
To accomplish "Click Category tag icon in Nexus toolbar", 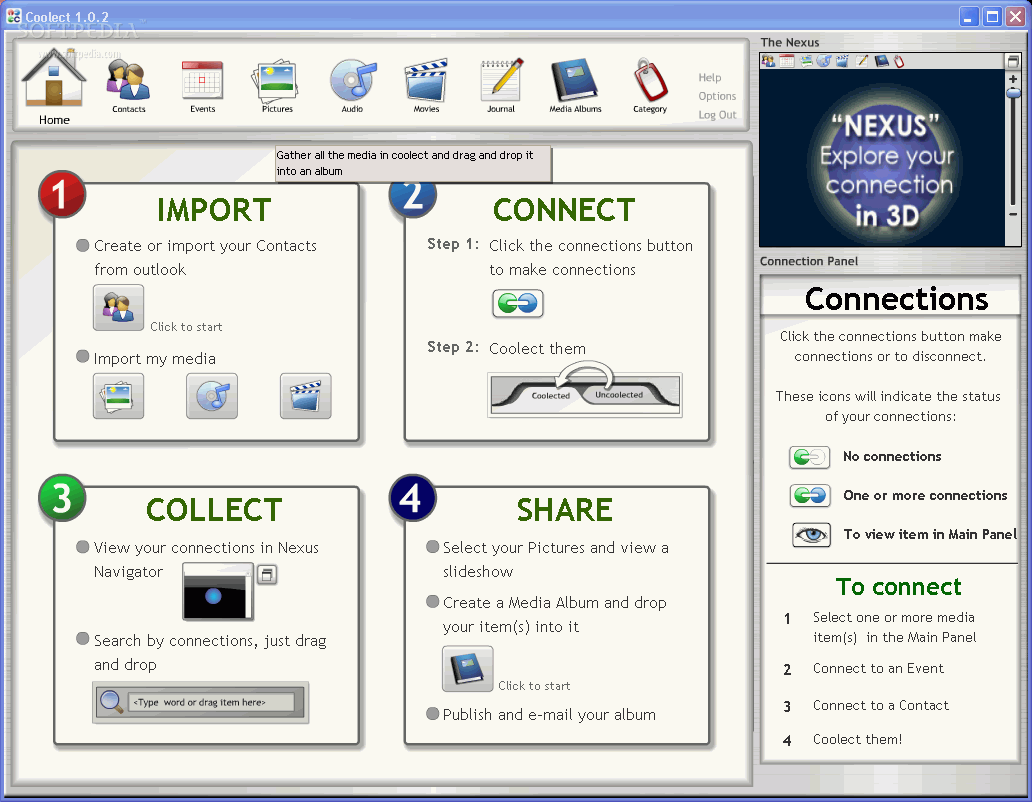I will coord(898,61).
